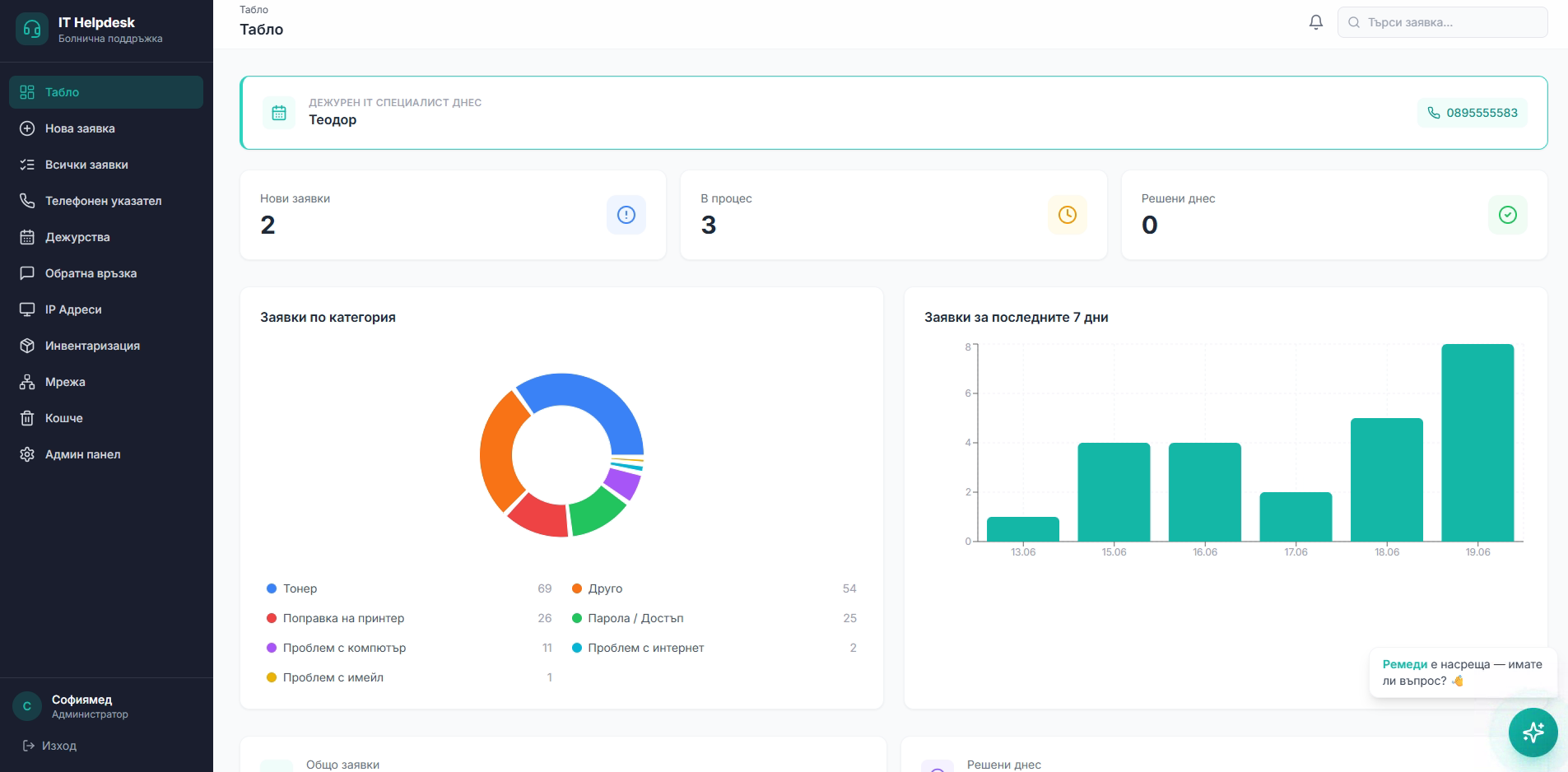
Task: Click the Друго legend entry
Action: tap(714, 588)
